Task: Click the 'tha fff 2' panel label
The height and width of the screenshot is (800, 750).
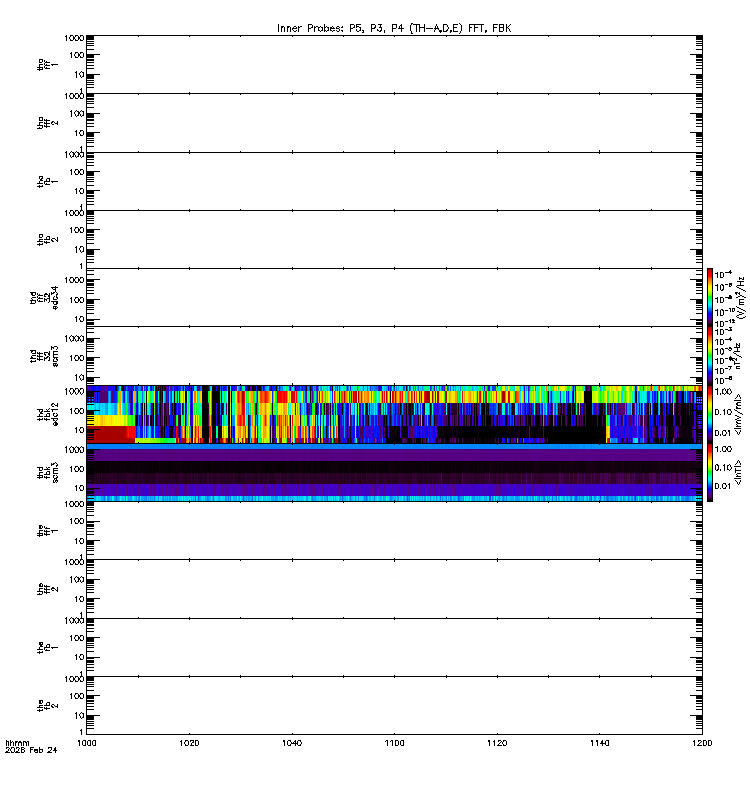Action: click(47, 123)
